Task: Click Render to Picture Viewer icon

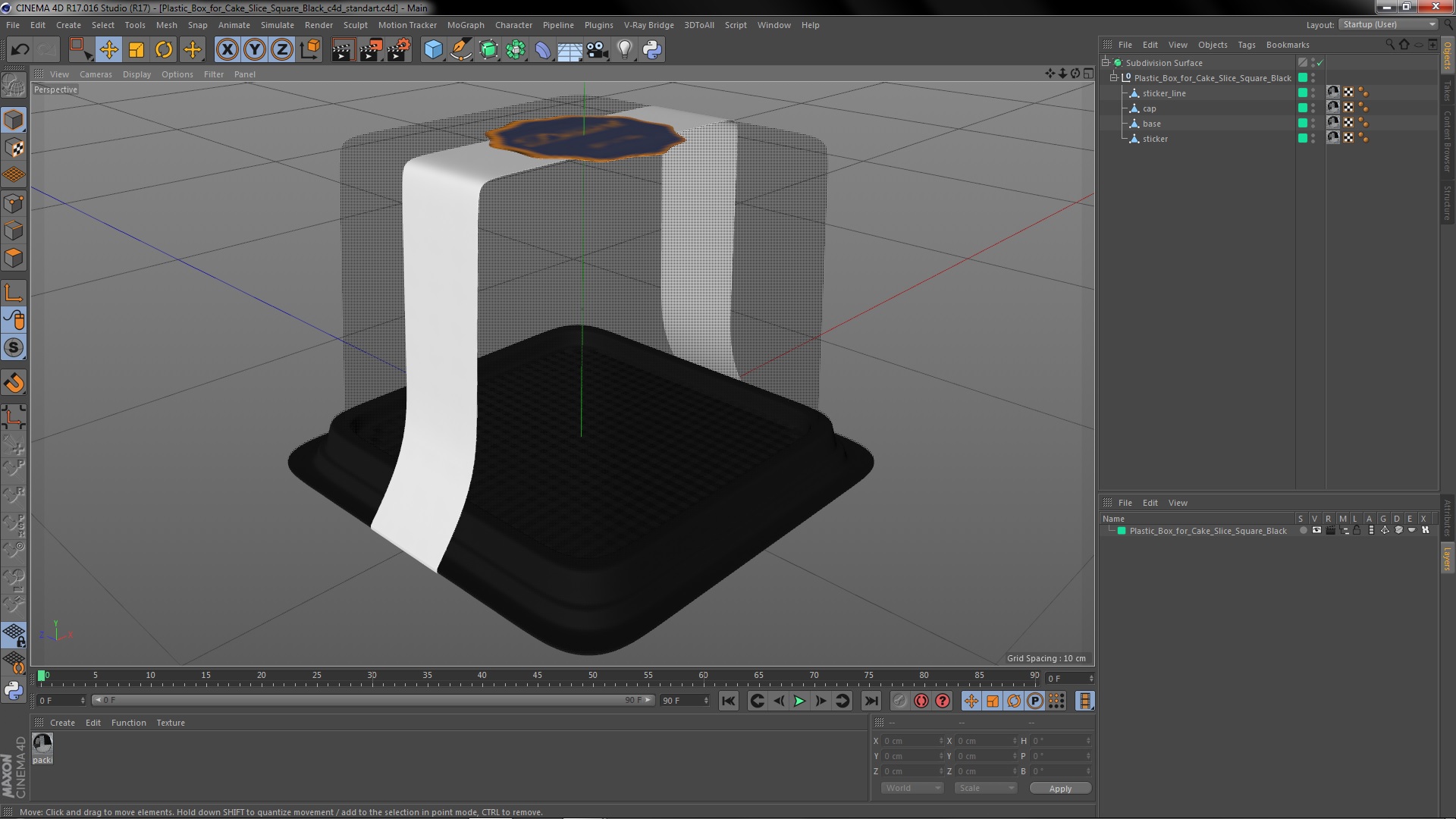Action: coord(371,50)
